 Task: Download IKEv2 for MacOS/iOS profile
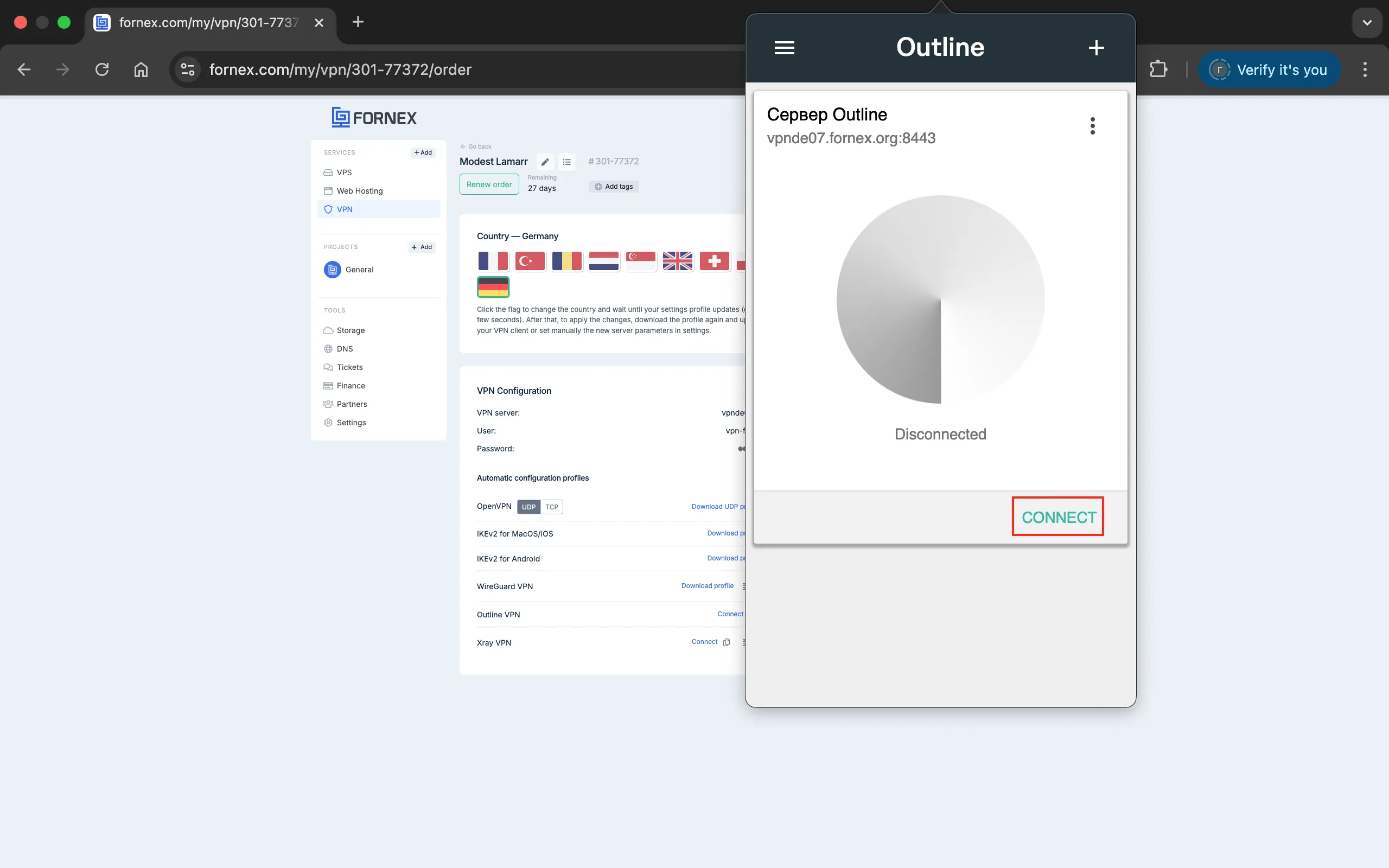726,533
